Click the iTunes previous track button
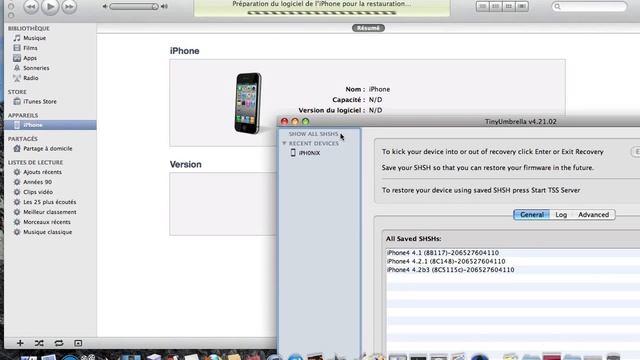The image size is (640, 360). [31, 7]
